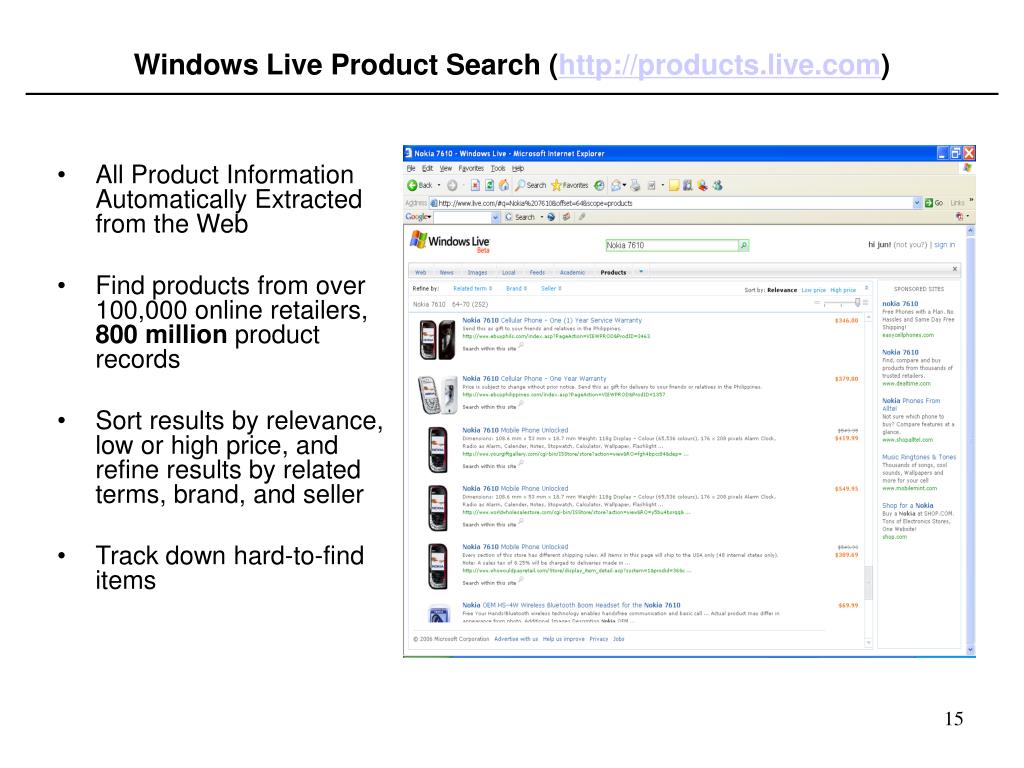Click the green Go button beside address bar
Viewport: 1024px width, 768px height.
[x=933, y=203]
